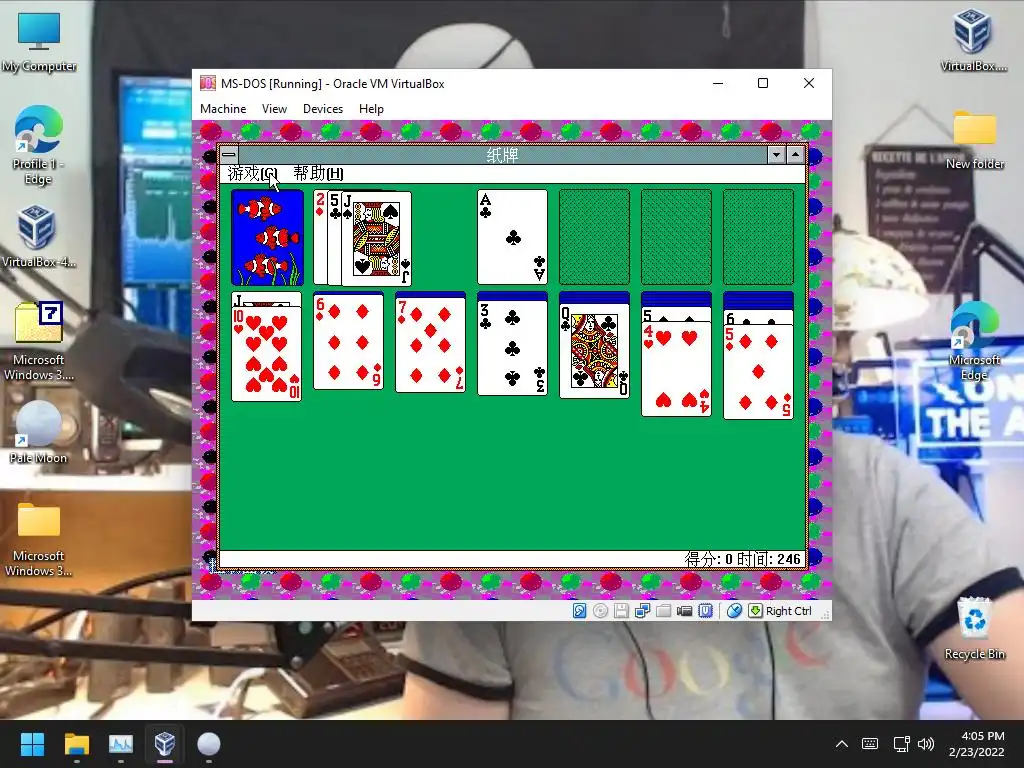The width and height of the screenshot is (1024, 768).
Task: Open the 游戏(G) game menu in Solitaire
Action: coord(252,173)
